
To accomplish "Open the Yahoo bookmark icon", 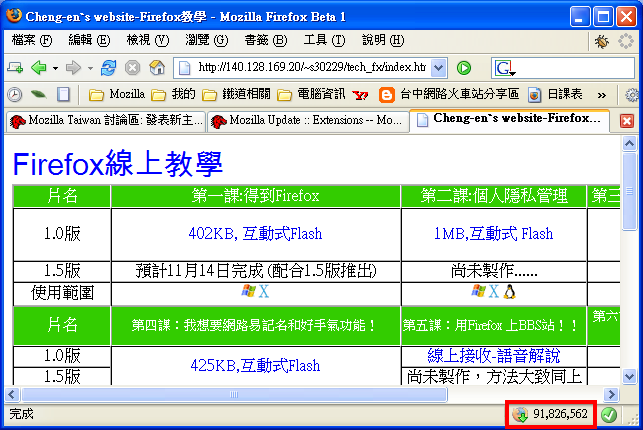I will [360, 95].
